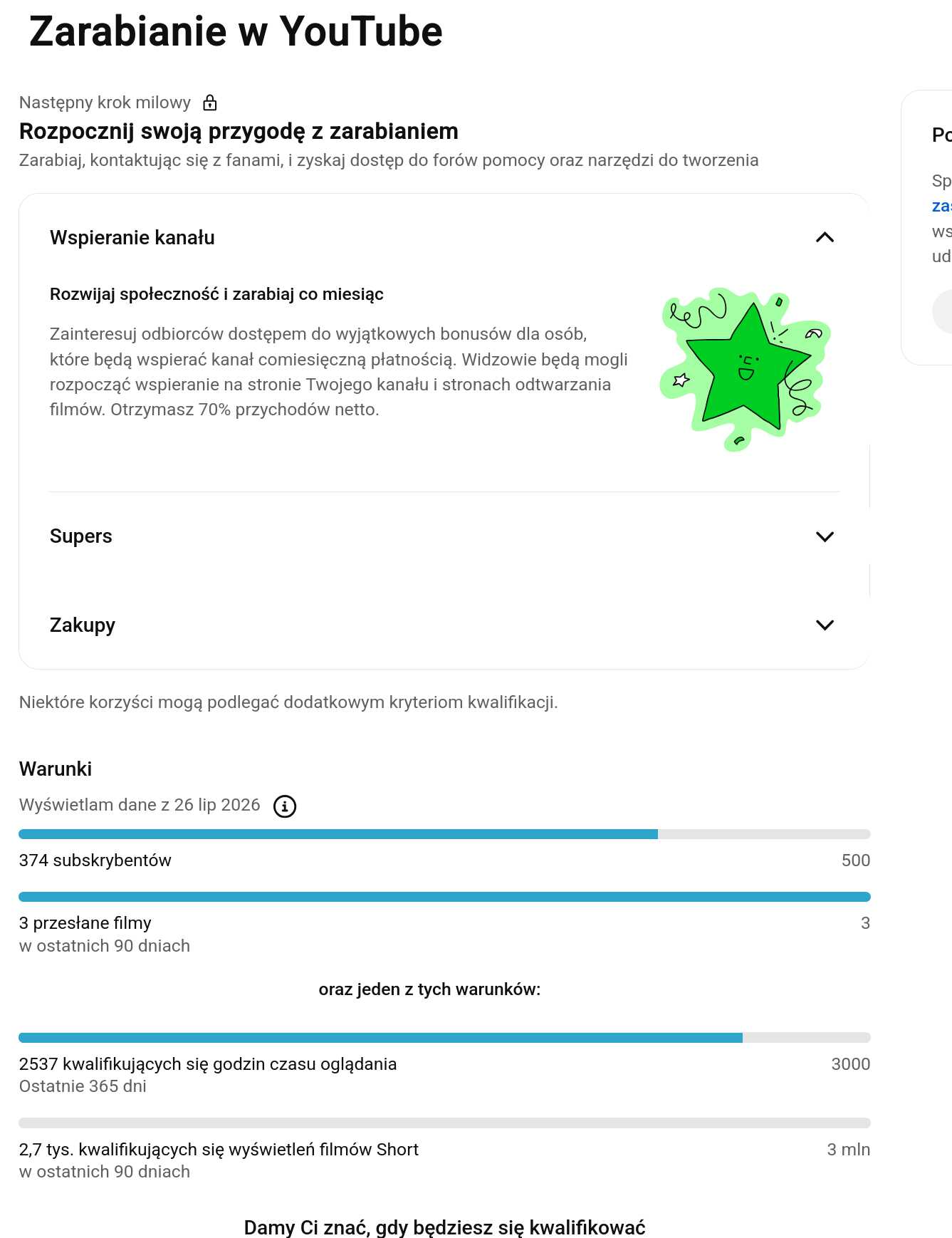The height and width of the screenshot is (1238, 952).
Task: Click the Rozpocznij swoją przygodę z zarabianiem heading
Action: pos(239,132)
